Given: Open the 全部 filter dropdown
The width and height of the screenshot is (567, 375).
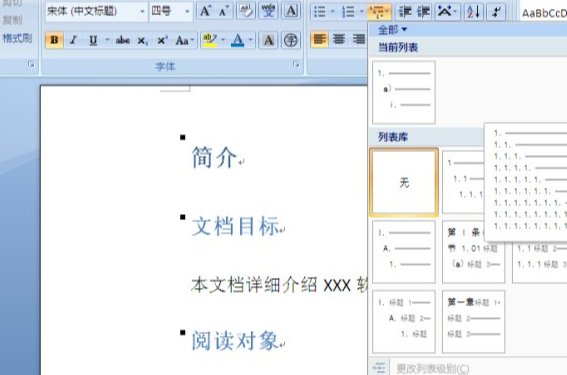Looking at the screenshot, I should [392, 30].
